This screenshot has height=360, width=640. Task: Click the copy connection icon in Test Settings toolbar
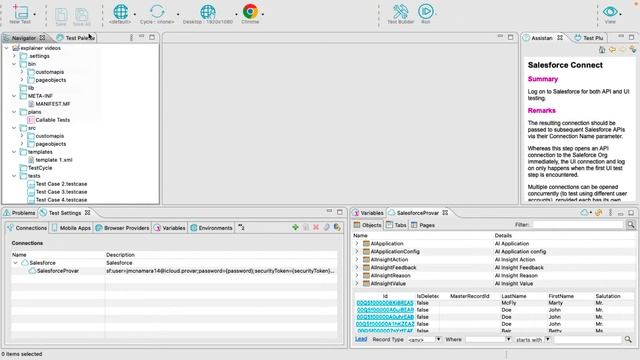pyautogui.click(x=306, y=227)
